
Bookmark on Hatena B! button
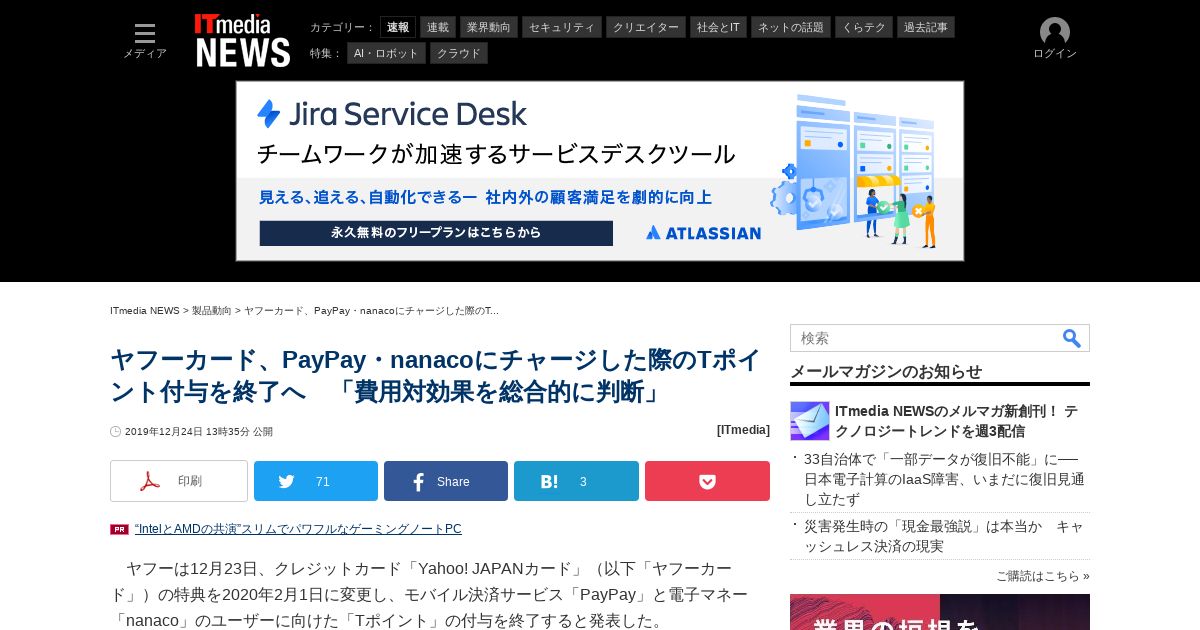click(x=576, y=481)
